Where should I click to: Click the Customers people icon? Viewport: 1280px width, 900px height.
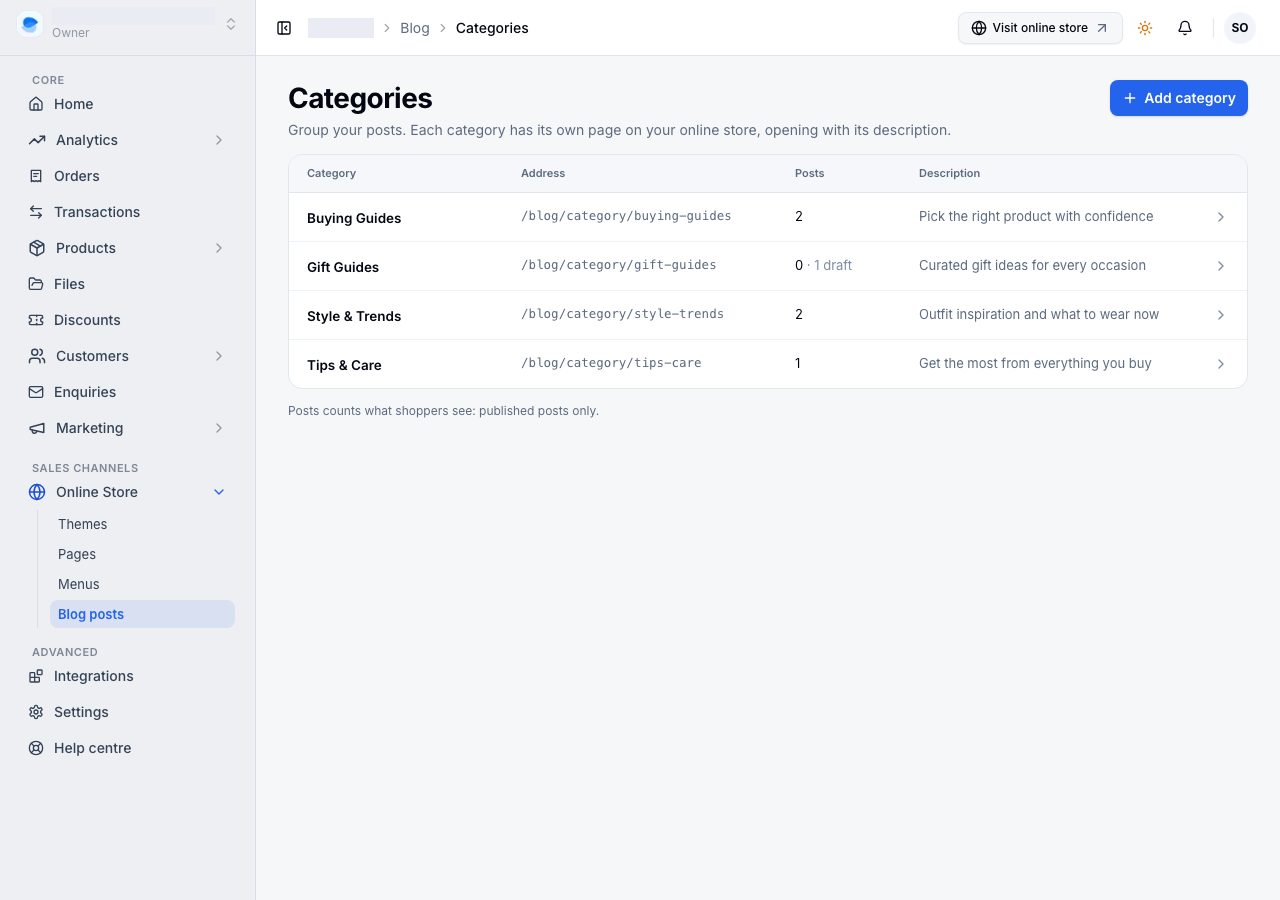tap(37, 356)
